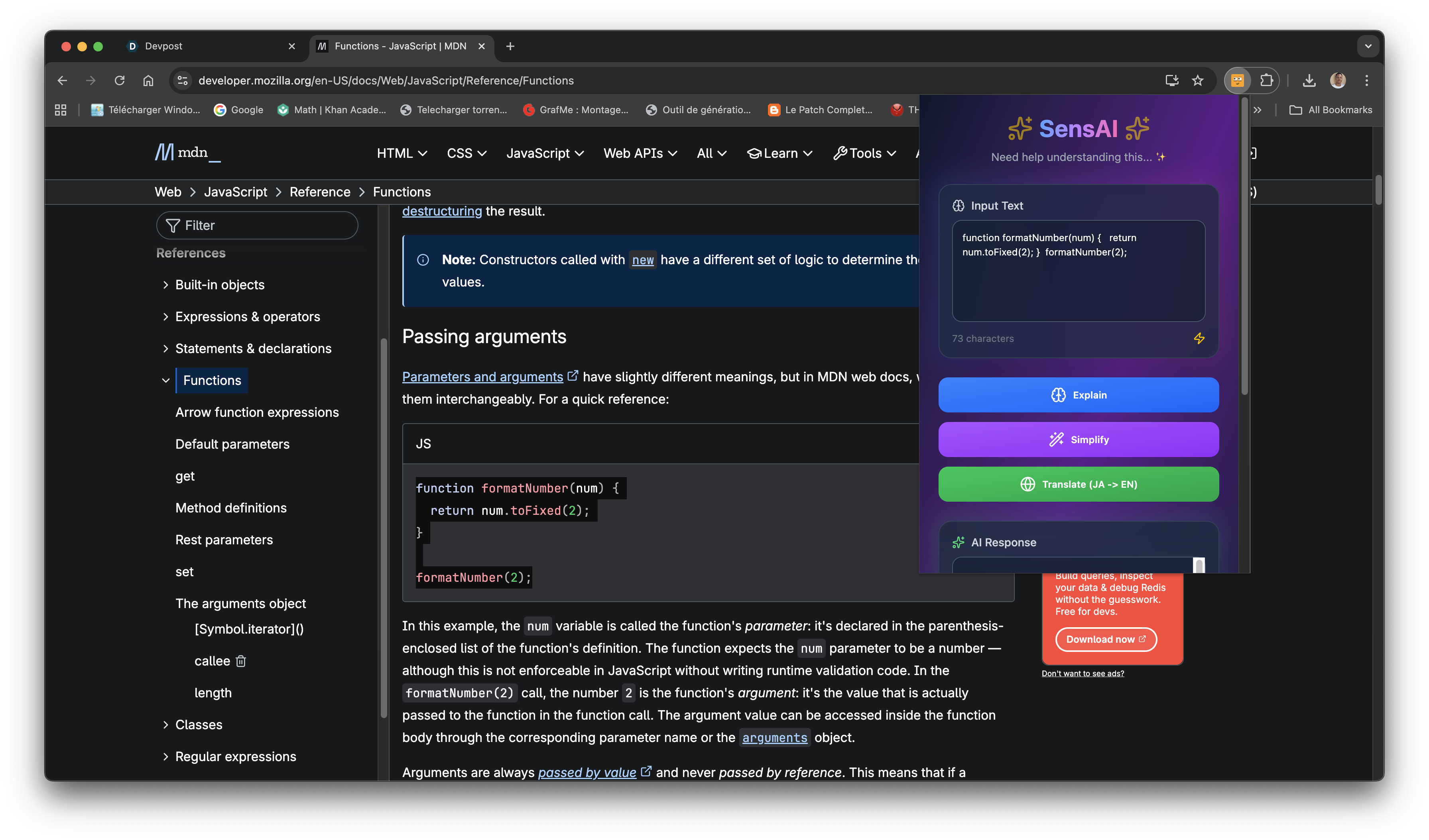Image resolution: width=1429 pixels, height=840 pixels.
Task: Expand the Classes sidebar section
Action: (x=165, y=724)
